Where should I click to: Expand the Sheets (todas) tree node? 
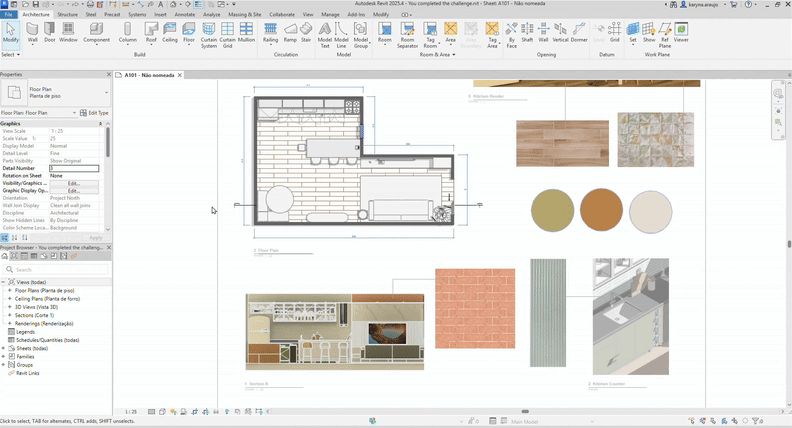click(x=4, y=348)
